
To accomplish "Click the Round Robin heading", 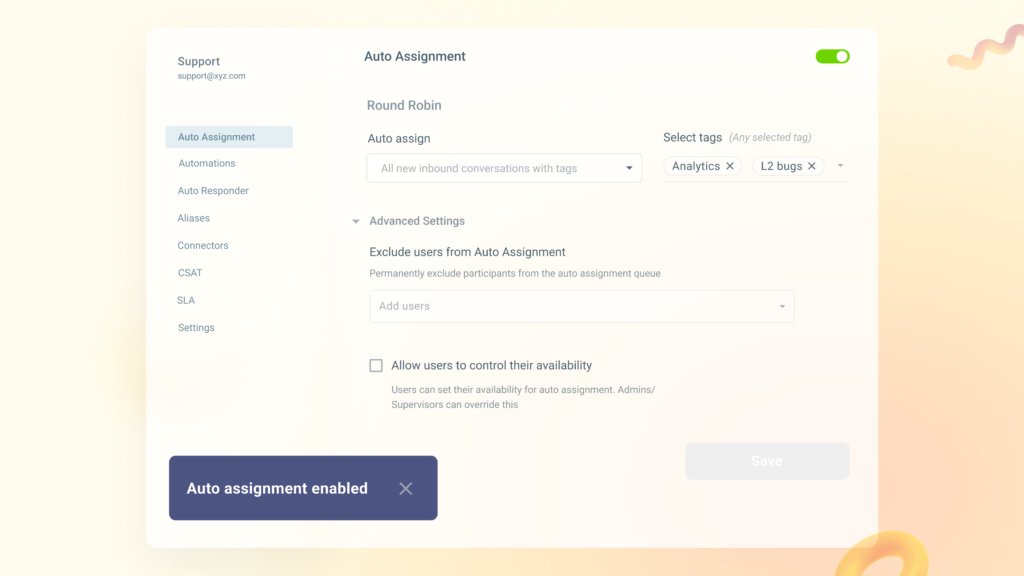I will [x=404, y=105].
